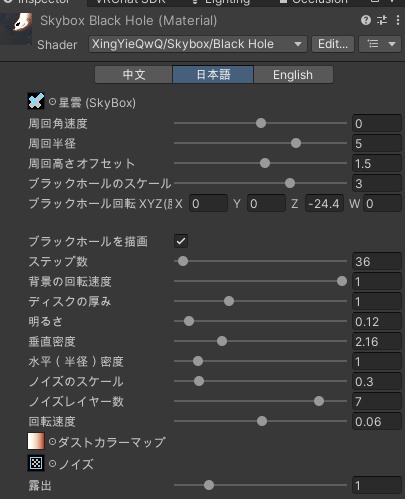Viewport: 405px width, 499px height.
Task: Click the ノイズレイヤー数 value field showing 7
Action: [377, 401]
